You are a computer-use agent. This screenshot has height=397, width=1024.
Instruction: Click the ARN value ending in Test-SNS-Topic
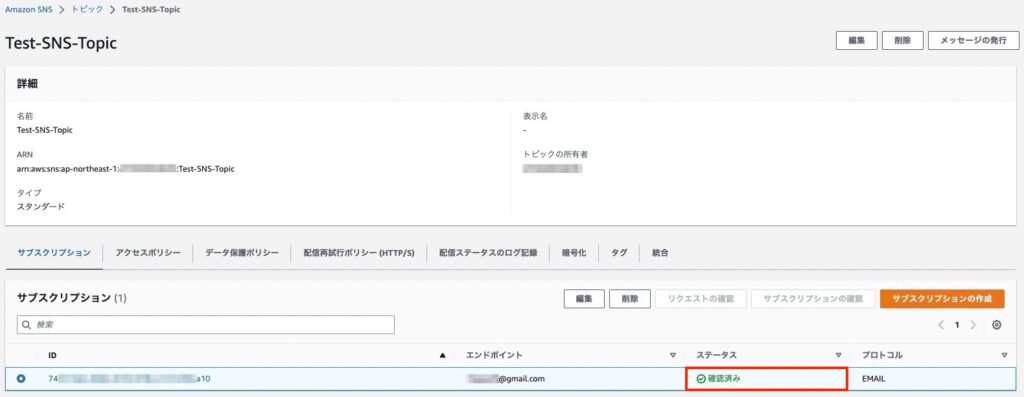click(125, 169)
